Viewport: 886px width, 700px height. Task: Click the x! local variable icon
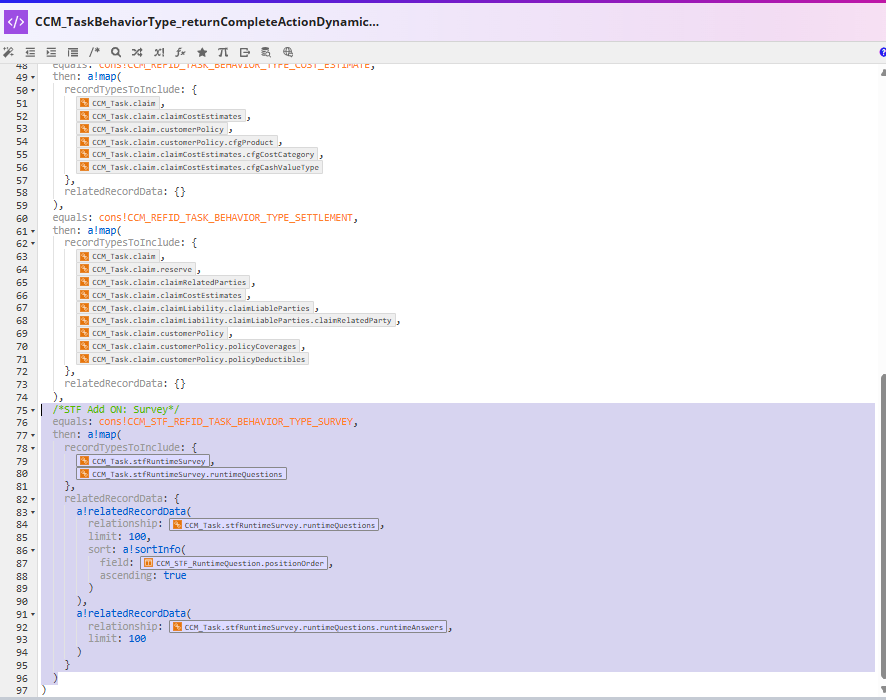[x=159, y=53]
